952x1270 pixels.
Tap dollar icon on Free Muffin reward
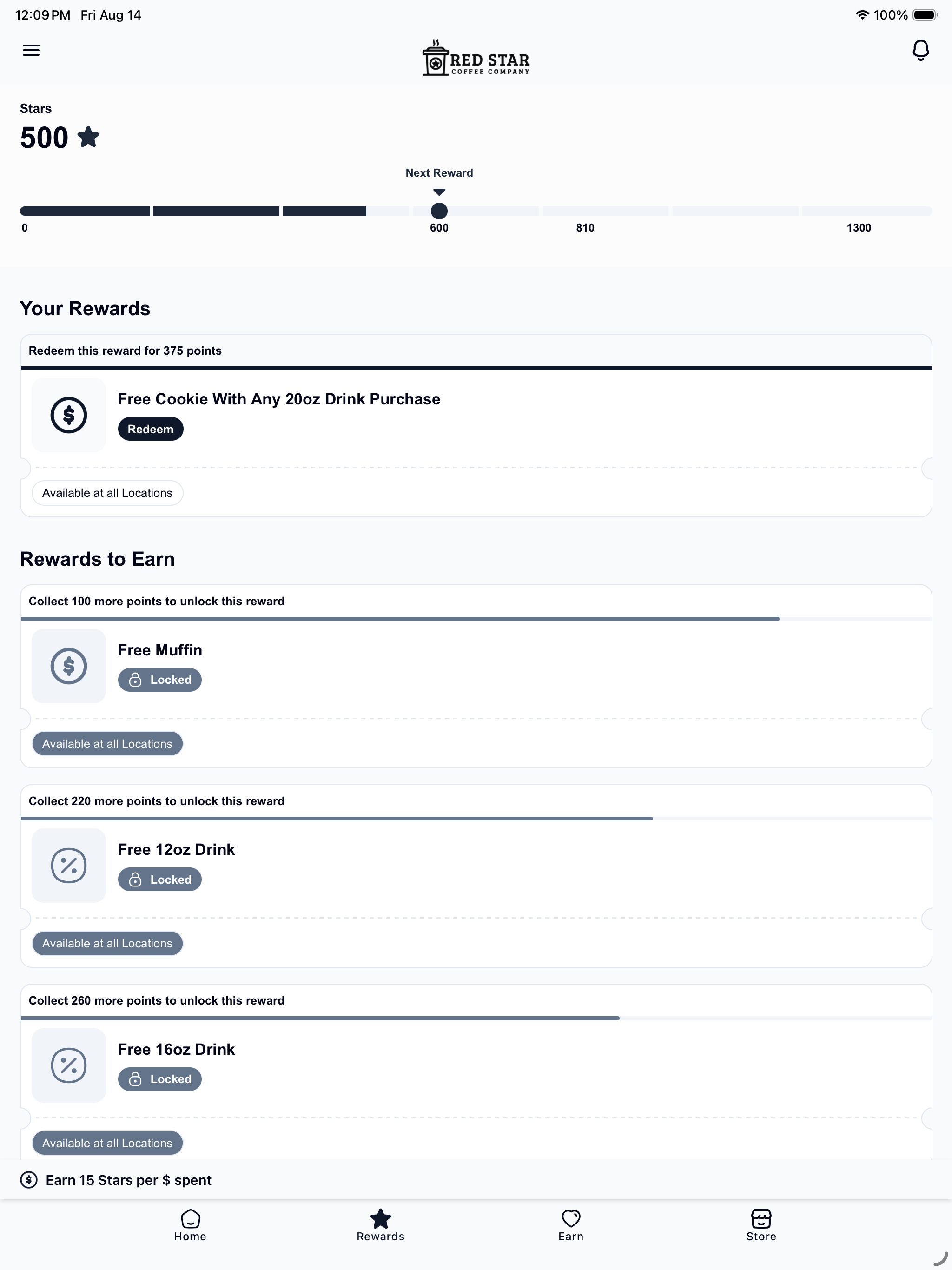pos(69,666)
